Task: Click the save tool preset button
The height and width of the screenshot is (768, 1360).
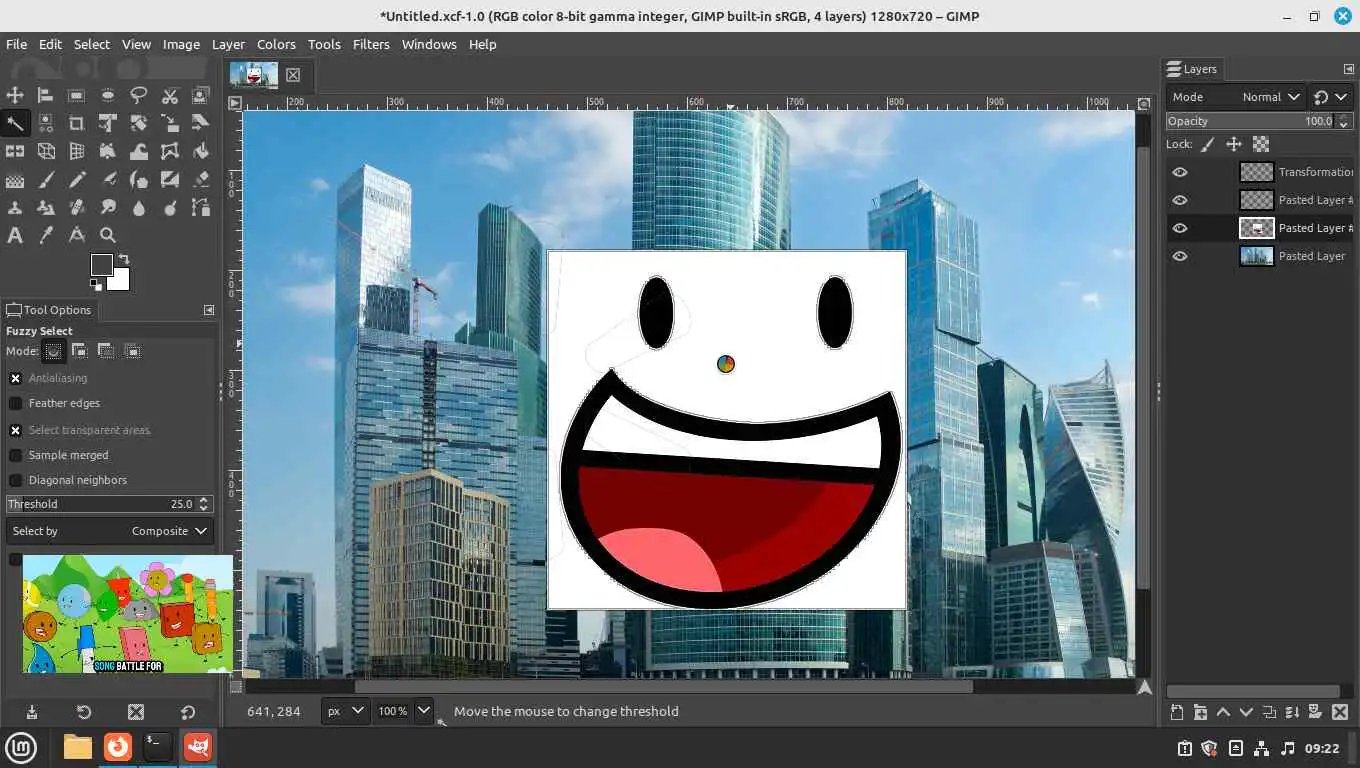Action: 32,712
